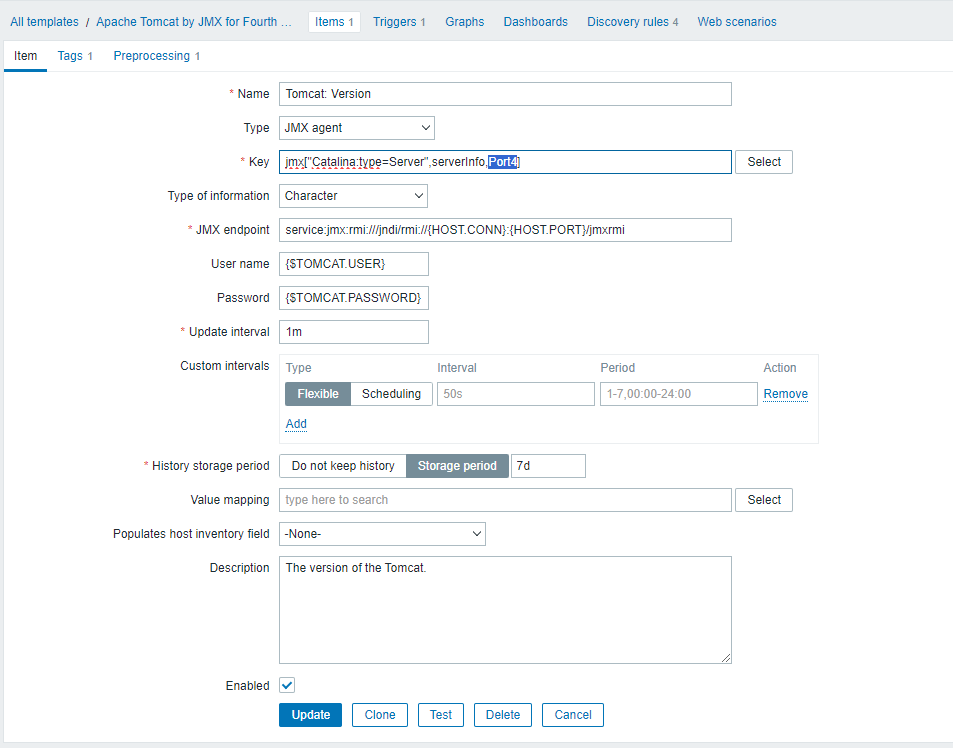Open Populates host inventory field dropdown

382,534
